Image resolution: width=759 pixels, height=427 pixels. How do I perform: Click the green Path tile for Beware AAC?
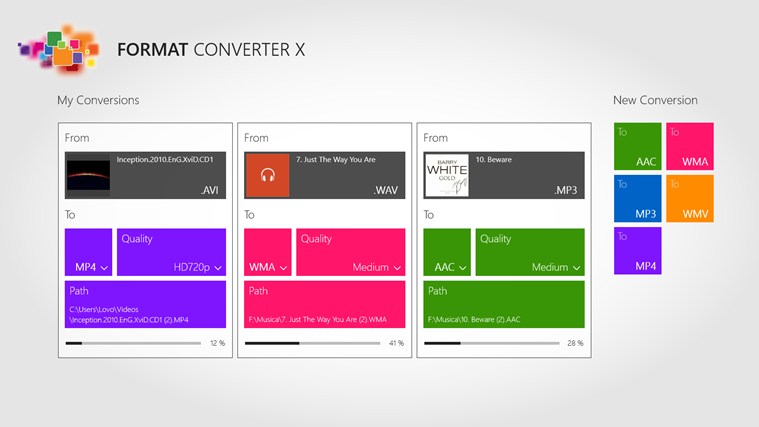coord(503,304)
